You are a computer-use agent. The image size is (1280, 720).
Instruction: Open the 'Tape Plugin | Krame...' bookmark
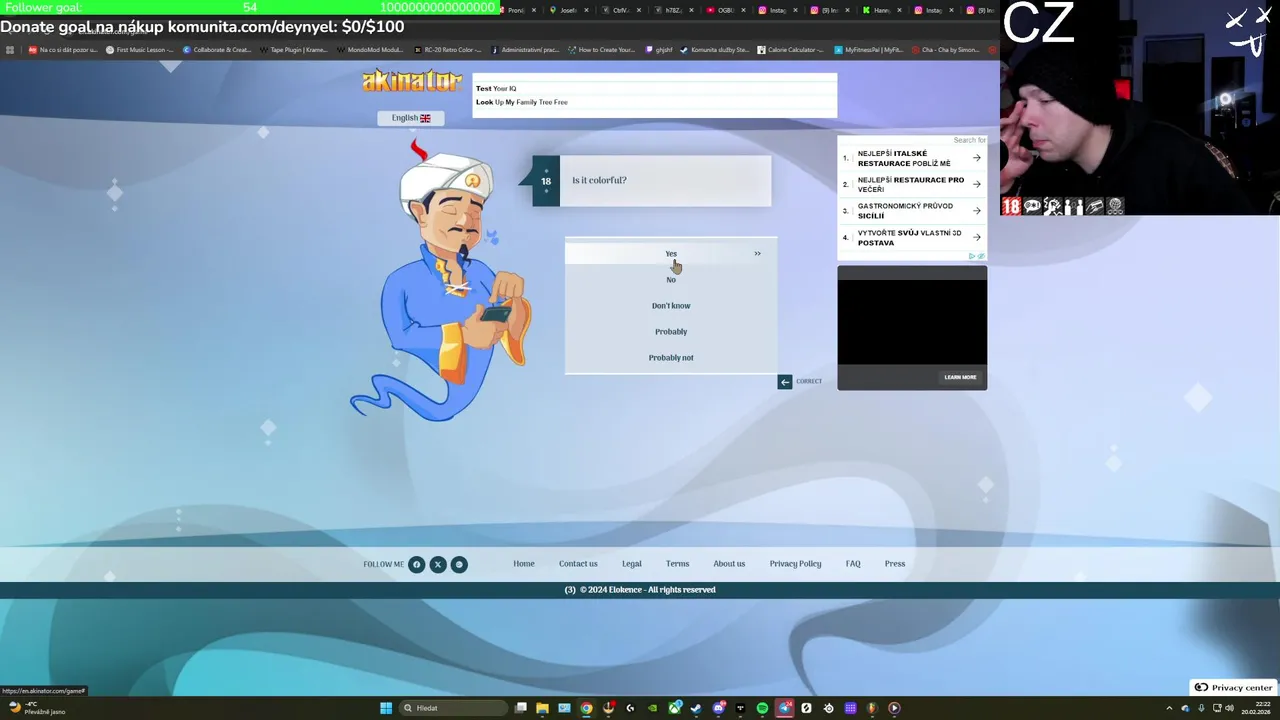pos(294,49)
